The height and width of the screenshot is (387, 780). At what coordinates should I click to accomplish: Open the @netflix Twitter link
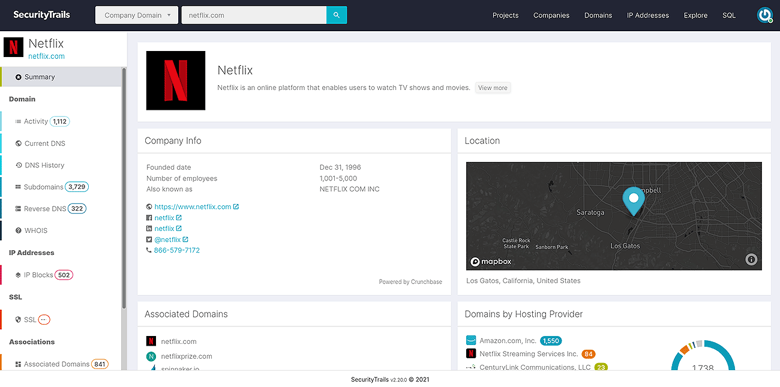[x=168, y=239]
